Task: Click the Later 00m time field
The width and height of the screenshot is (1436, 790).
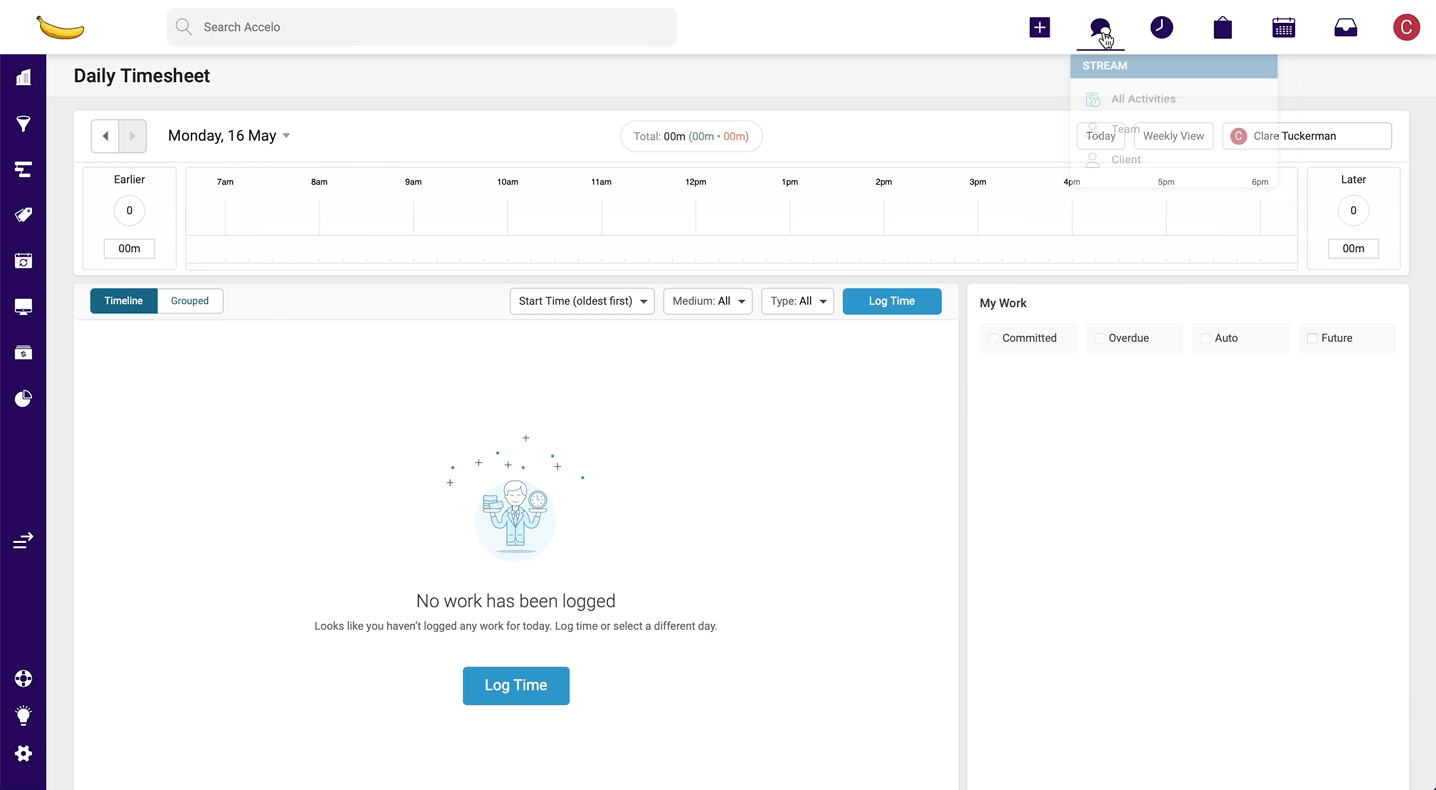Action: point(1353,249)
